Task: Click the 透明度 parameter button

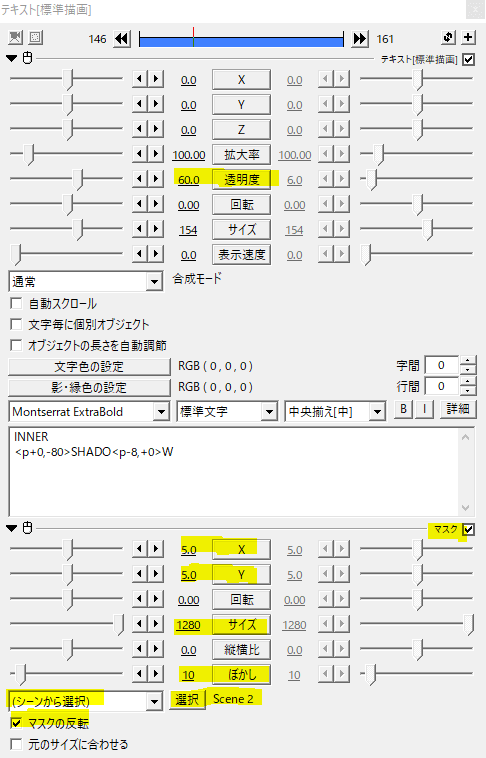Action: click(x=241, y=179)
